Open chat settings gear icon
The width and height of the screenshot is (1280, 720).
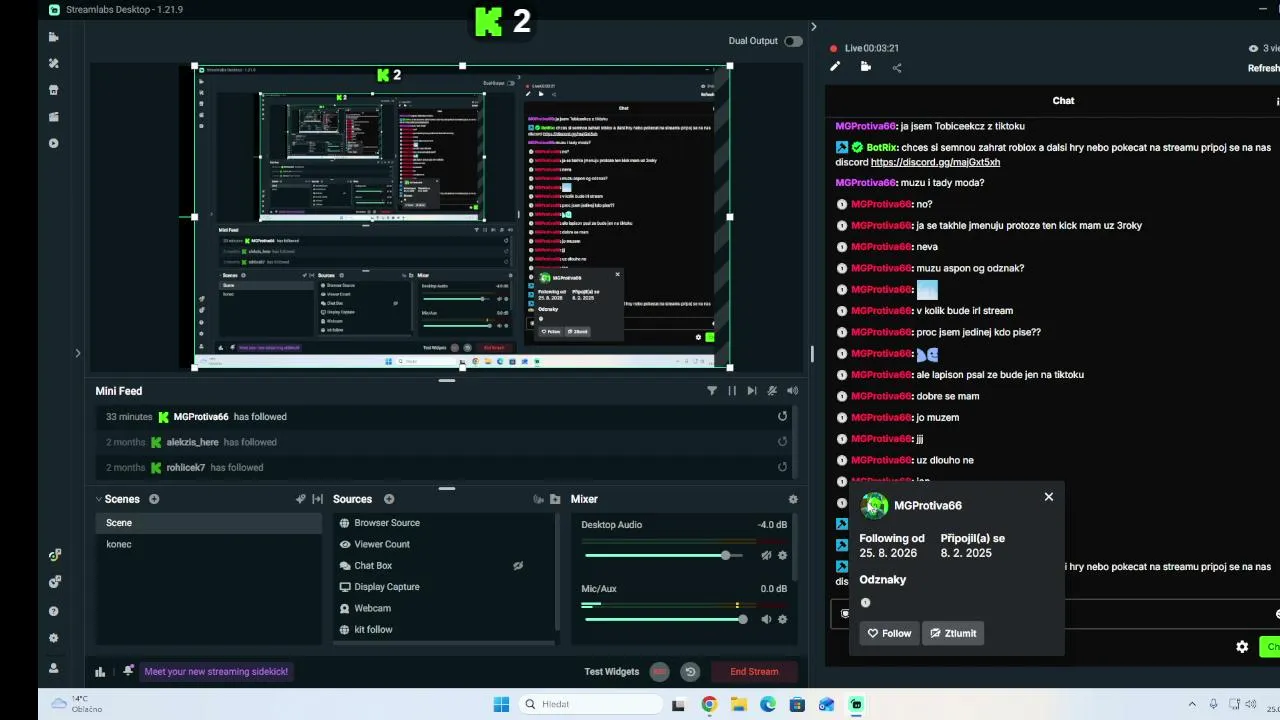[1242, 647]
